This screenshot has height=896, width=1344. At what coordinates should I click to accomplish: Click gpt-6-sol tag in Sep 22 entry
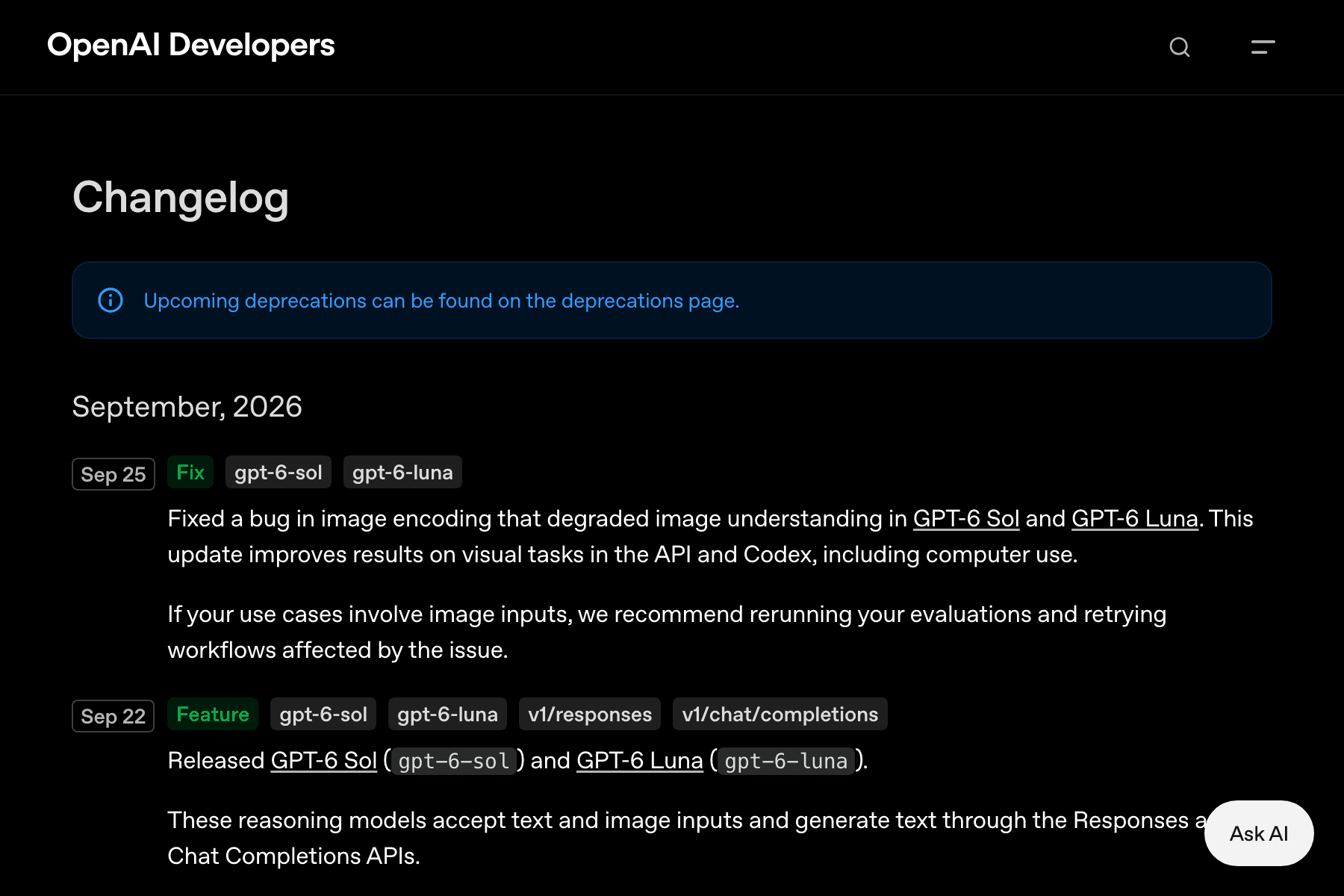click(323, 714)
